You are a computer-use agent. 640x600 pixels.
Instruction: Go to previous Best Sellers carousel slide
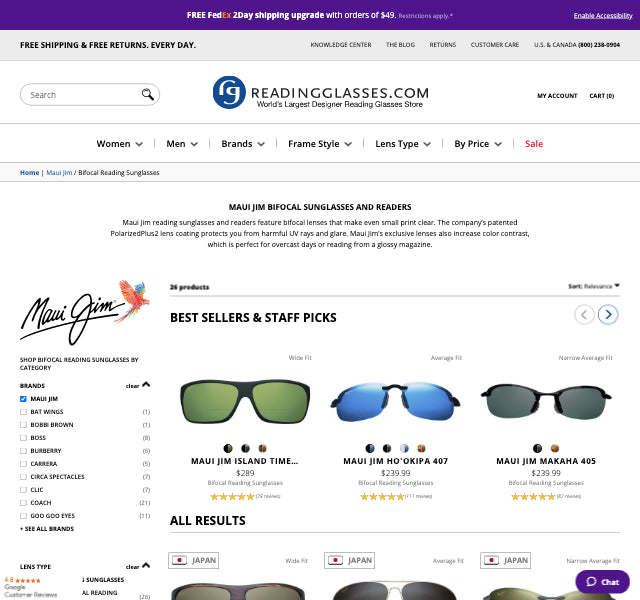[x=584, y=314]
